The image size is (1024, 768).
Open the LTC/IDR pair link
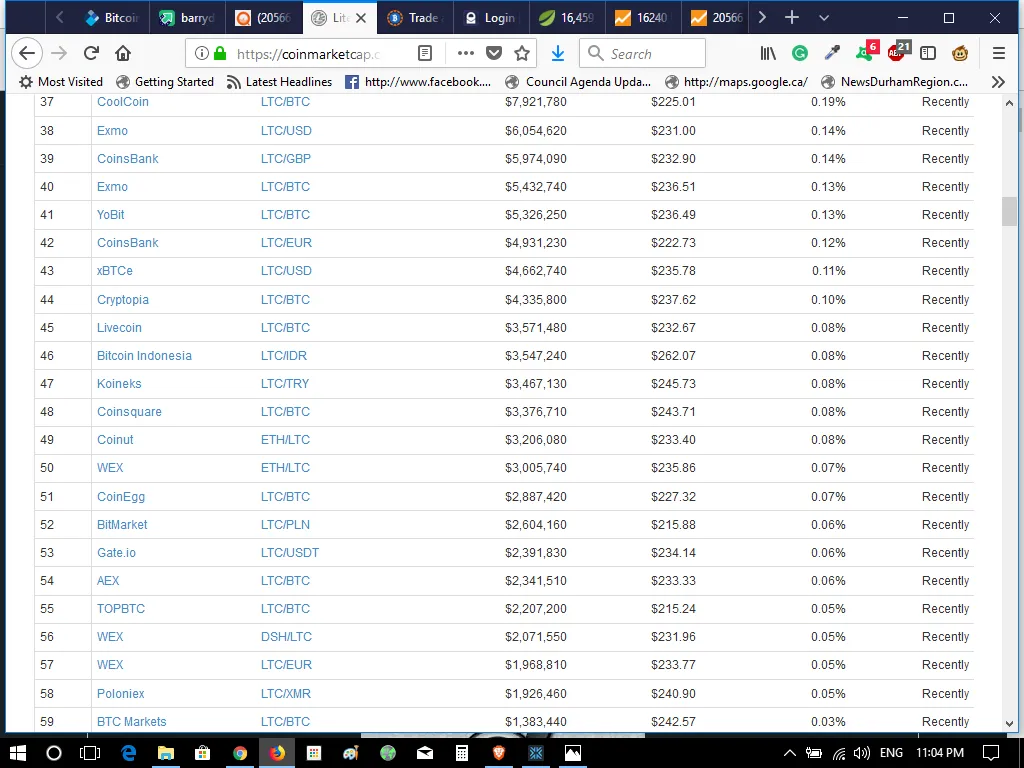284,356
